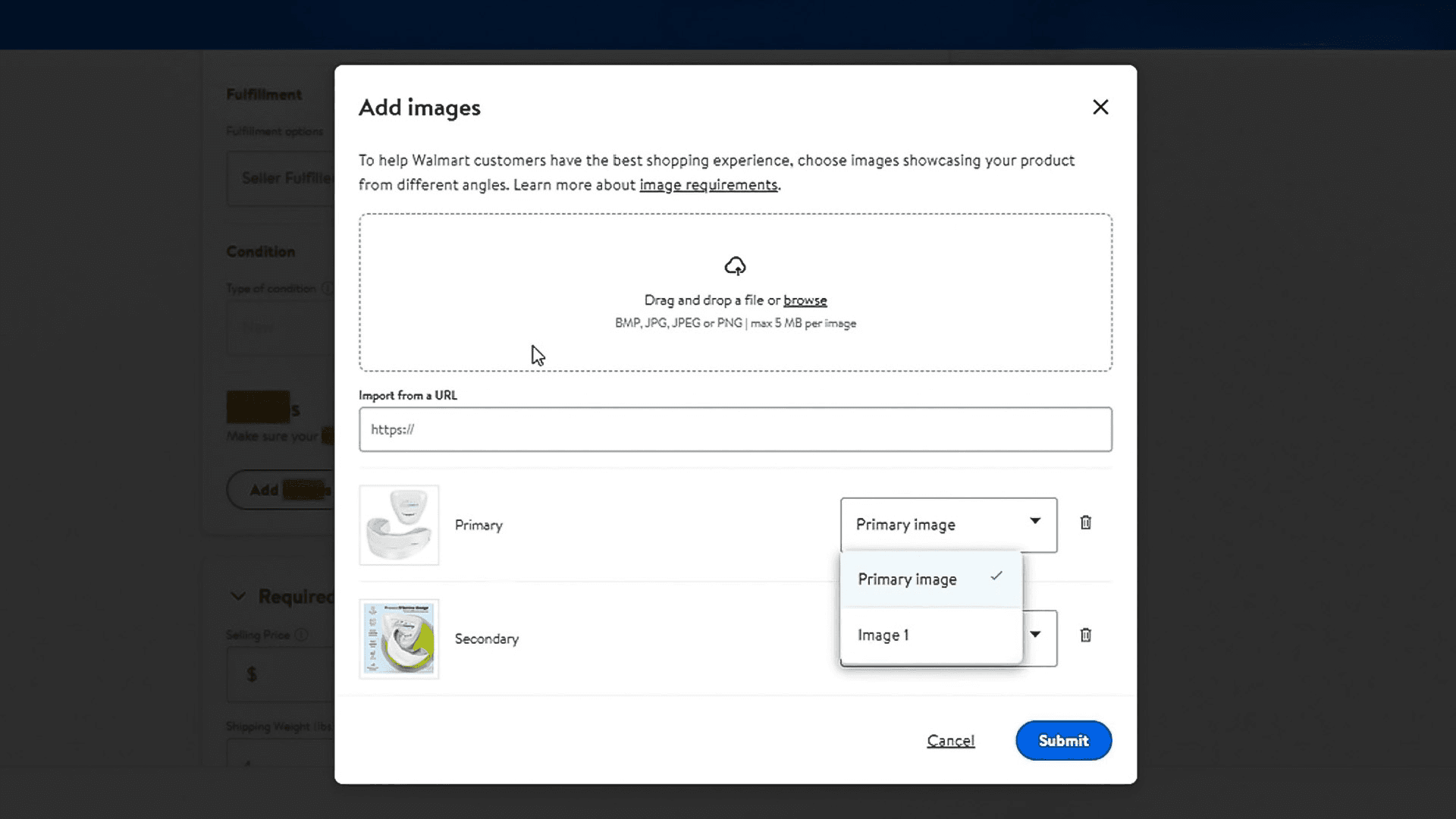Image resolution: width=1456 pixels, height=819 pixels.
Task: Delete the Secondary image with trash icon
Action: tap(1085, 635)
